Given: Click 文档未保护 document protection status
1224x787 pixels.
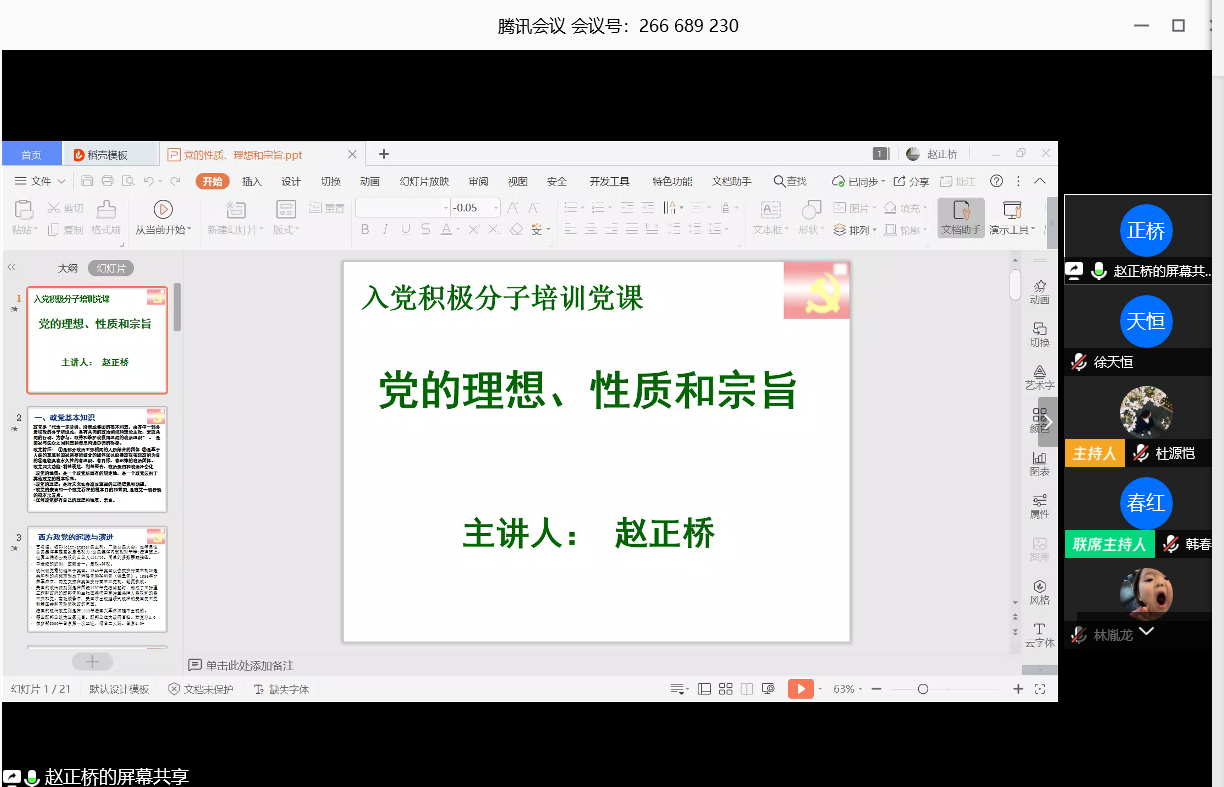Looking at the screenshot, I should coord(201,689).
